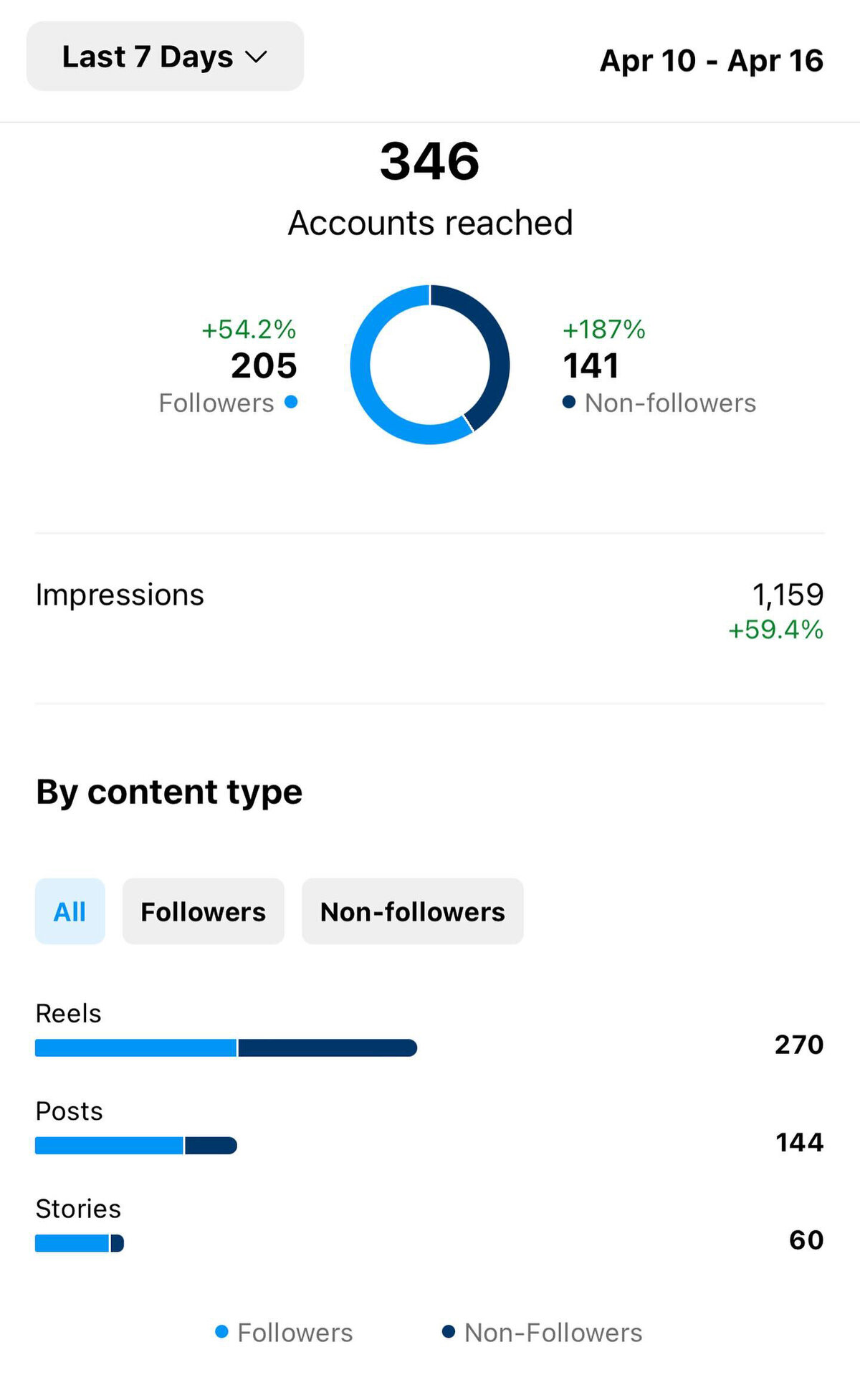Open the Last 7 Days dropdown
The image size is (860, 1400).
tap(165, 56)
